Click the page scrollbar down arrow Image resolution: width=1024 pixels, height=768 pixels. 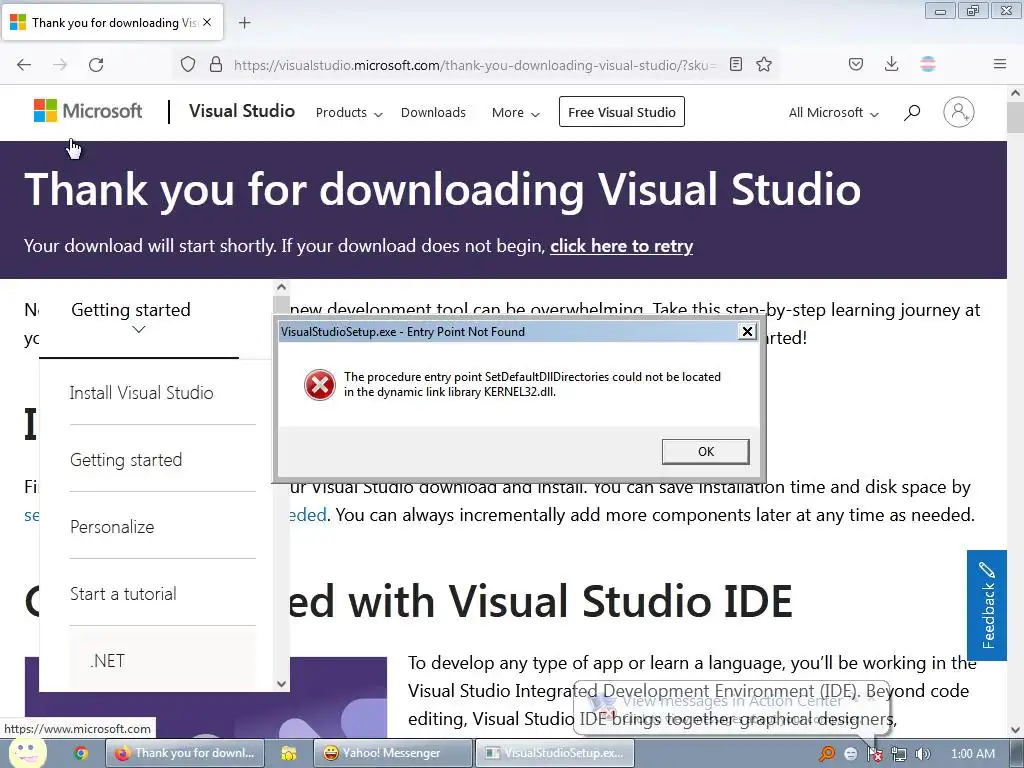[1016, 729]
